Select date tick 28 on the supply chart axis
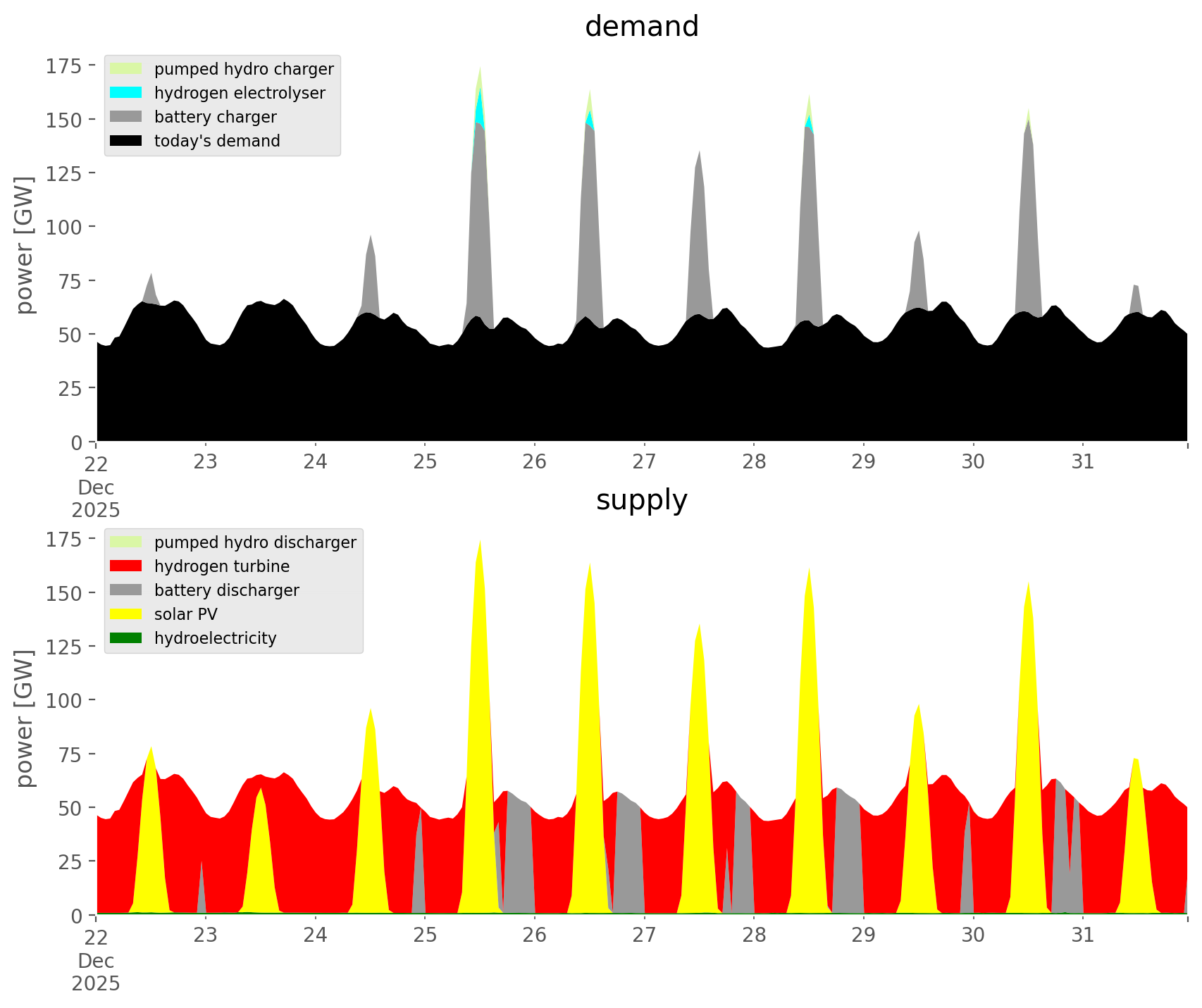The image size is (1202, 1008). tap(754, 935)
